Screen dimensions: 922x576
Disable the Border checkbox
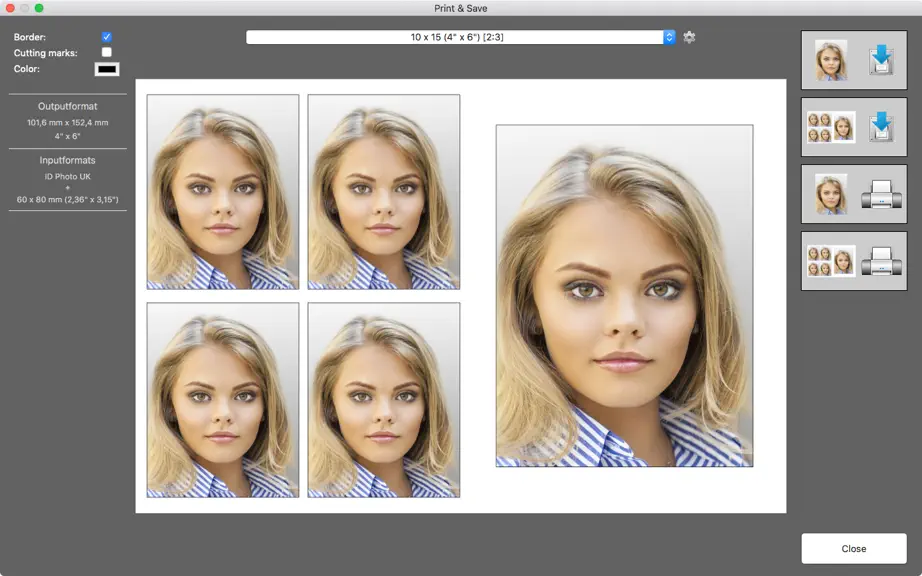point(106,36)
